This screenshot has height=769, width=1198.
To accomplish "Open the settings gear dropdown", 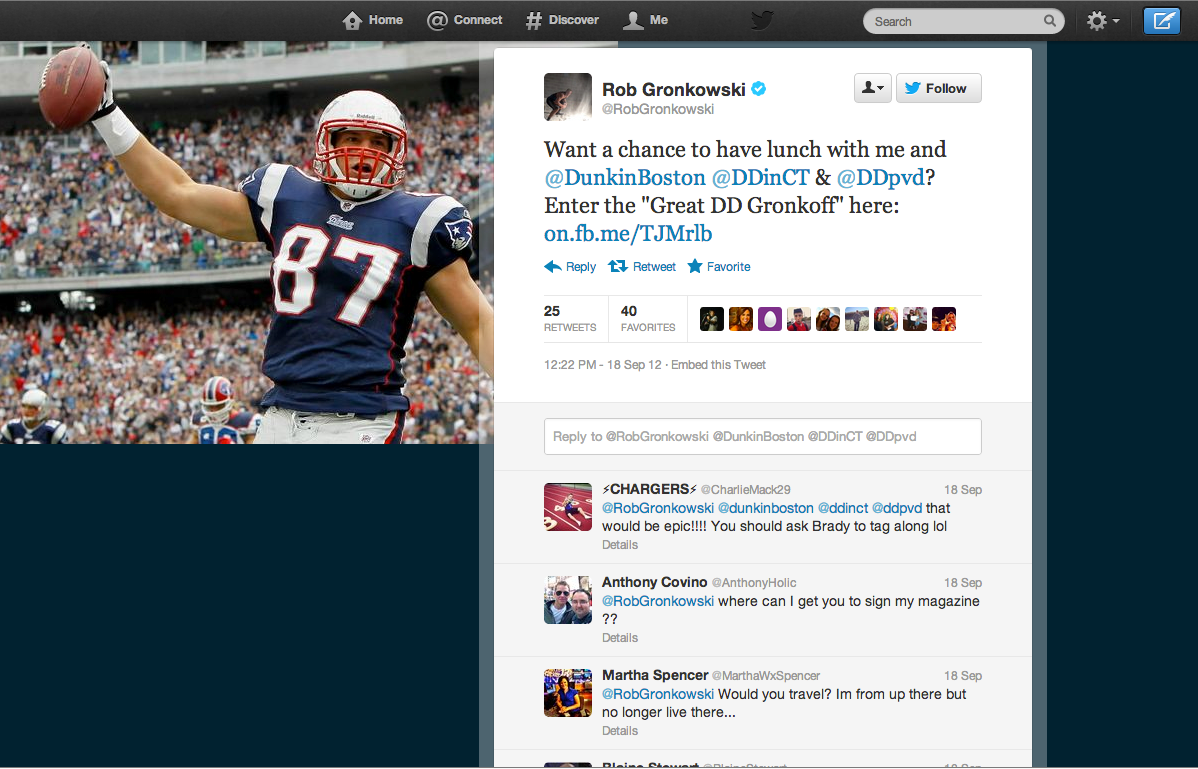I will point(1102,21).
